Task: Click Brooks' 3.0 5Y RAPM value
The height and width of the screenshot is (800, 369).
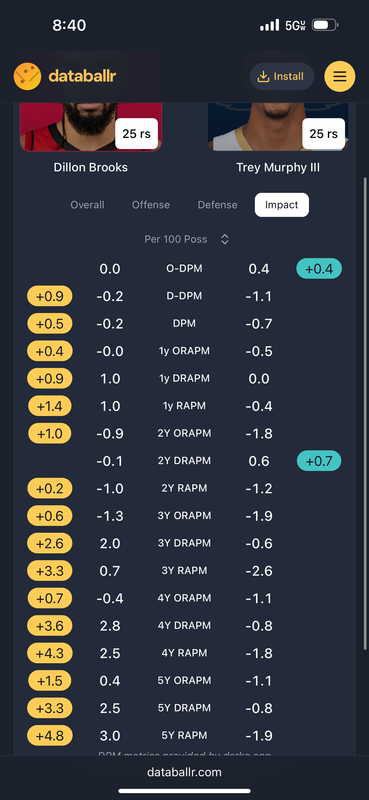Action: (x=110, y=736)
